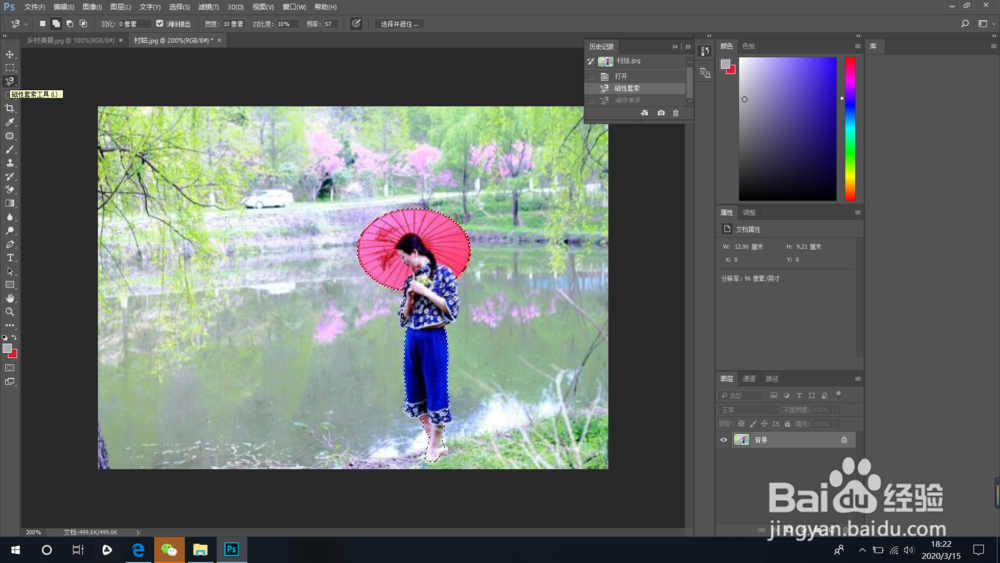Open the Layers panel menu
The image size is (1000, 563).
tap(857, 379)
